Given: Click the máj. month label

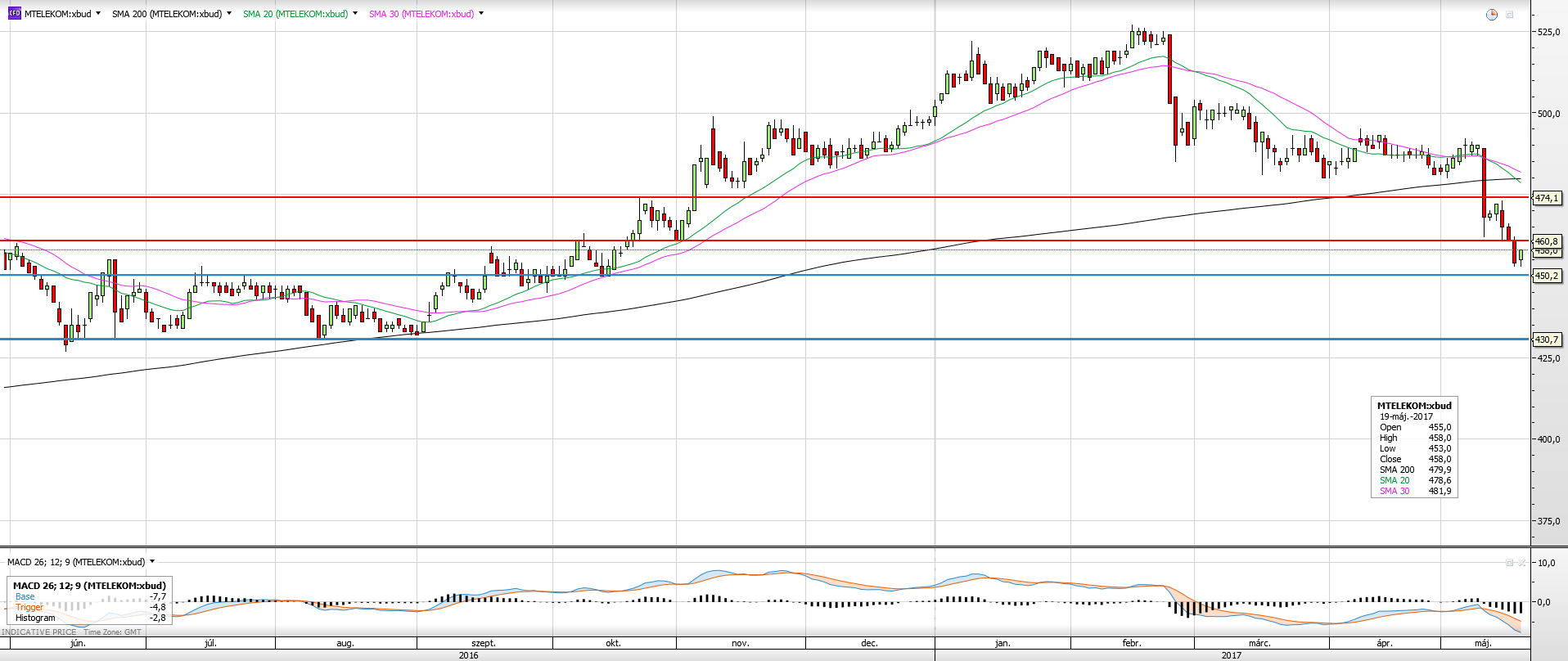Looking at the screenshot, I should tap(1483, 643).
